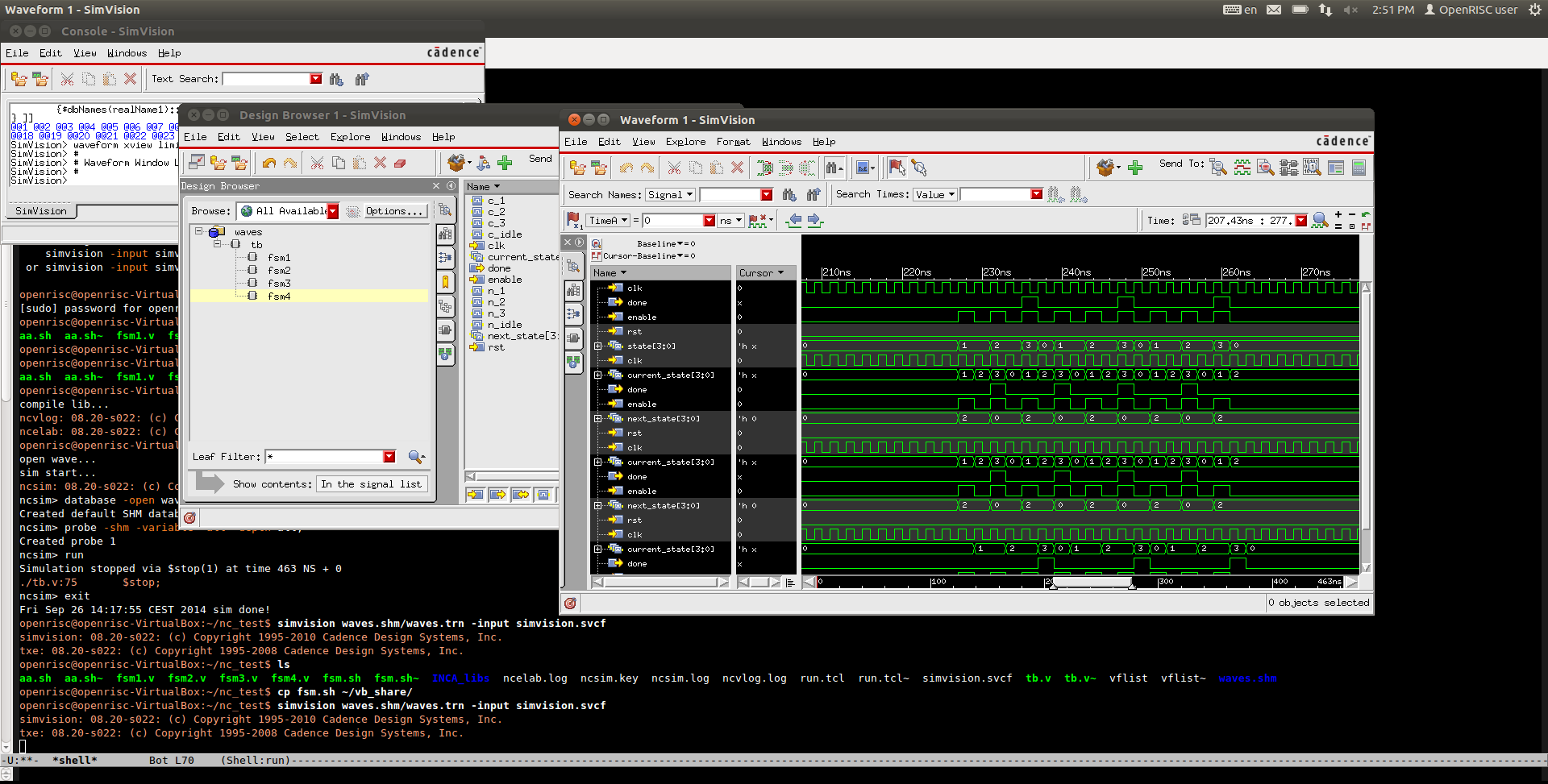Click scissors cut icon in Design Browser toolbar
The image size is (1548, 784).
pyautogui.click(x=317, y=163)
